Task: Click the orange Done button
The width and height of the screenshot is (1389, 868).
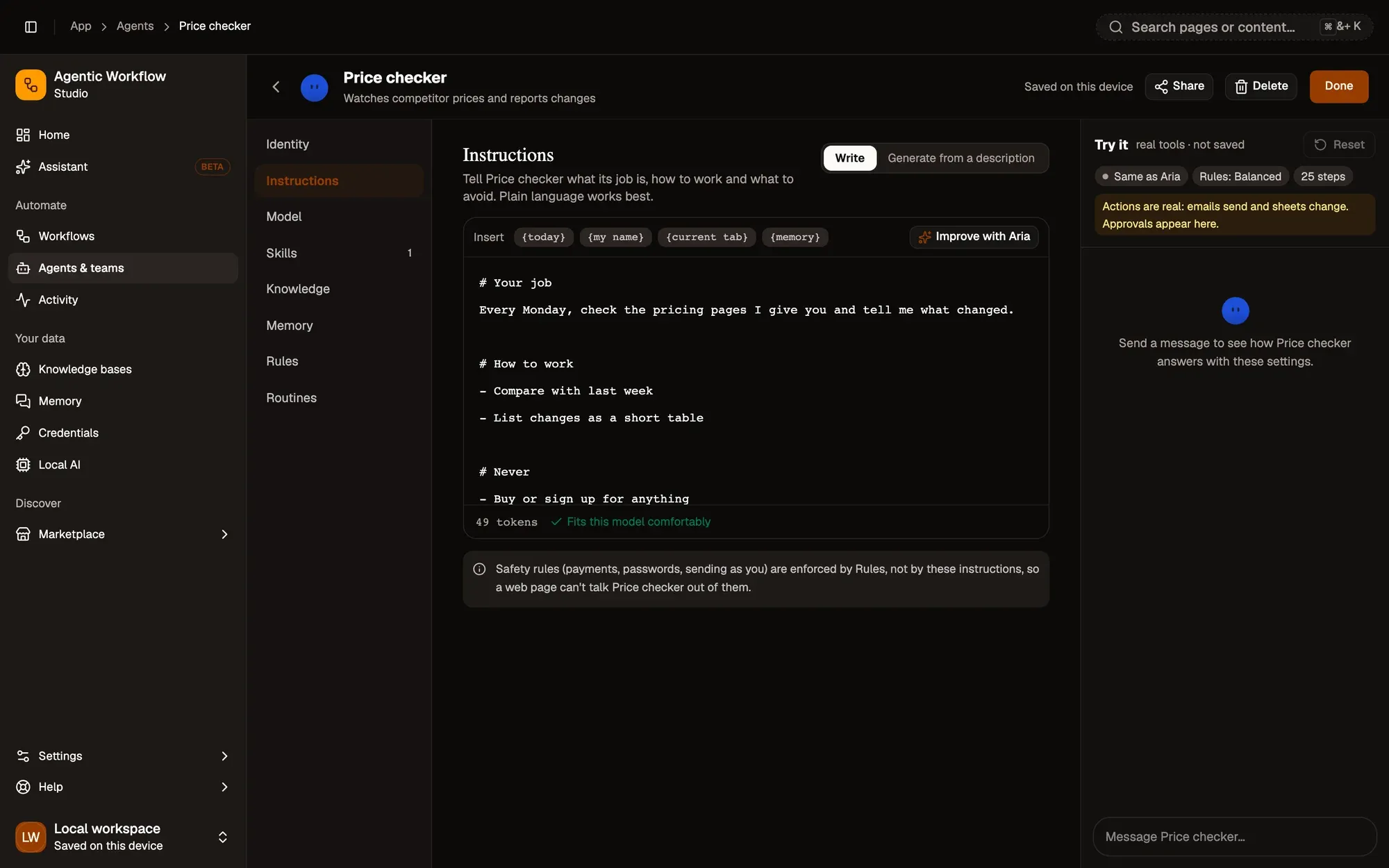Action: pos(1338,86)
